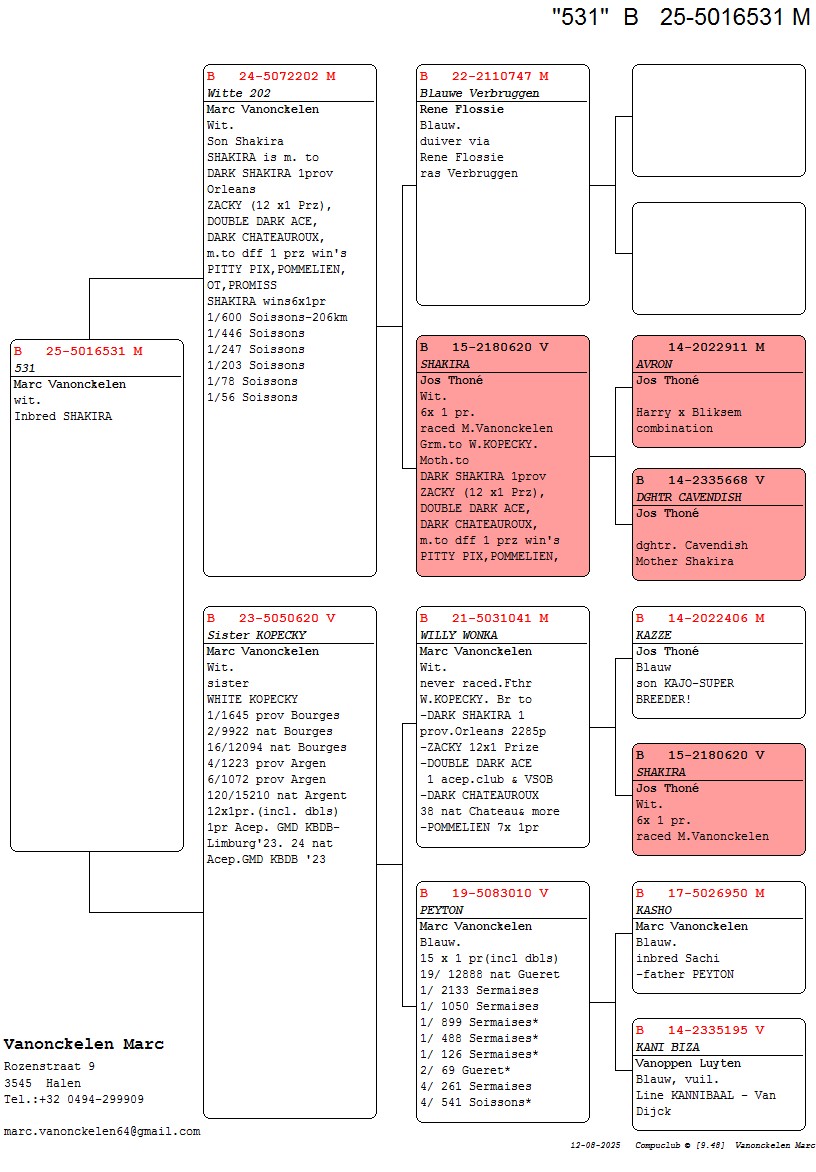Open the Witte 202 sire box
Image resolution: width=816 pixels, height=1172 pixels.
pyautogui.click(x=289, y=320)
